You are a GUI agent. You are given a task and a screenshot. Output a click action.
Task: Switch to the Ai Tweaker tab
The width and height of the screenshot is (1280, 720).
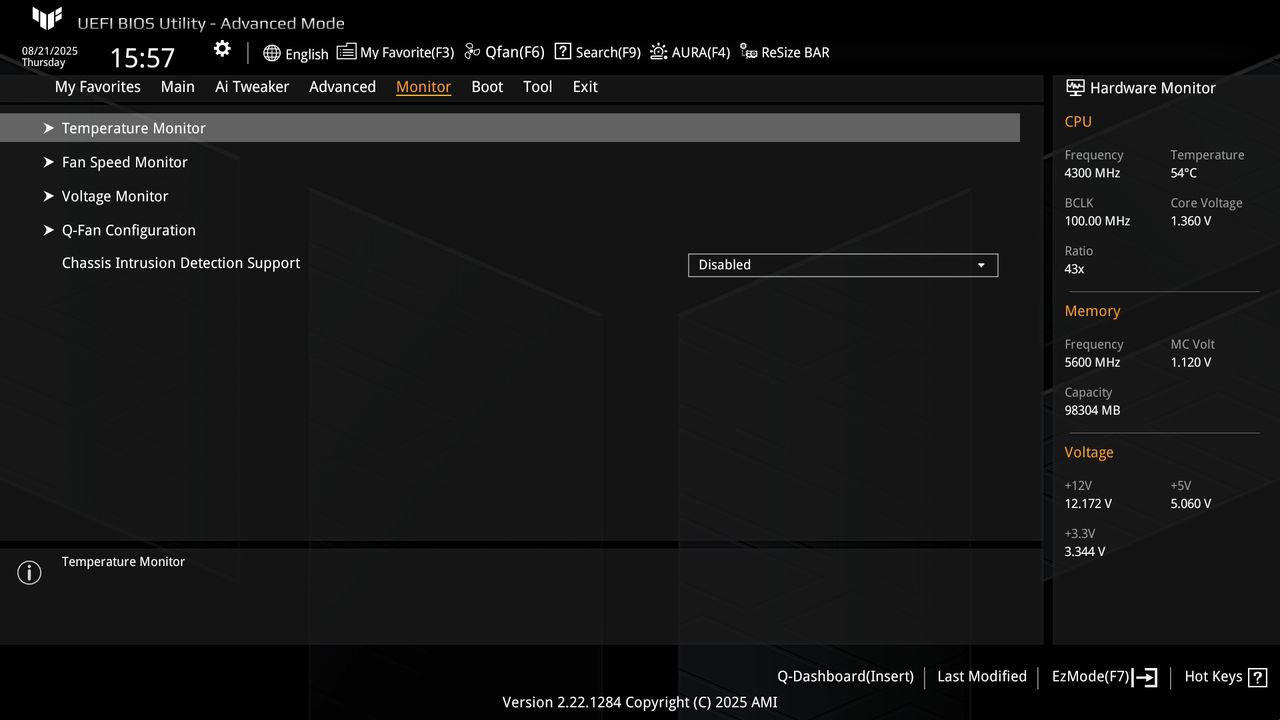[252, 87]
